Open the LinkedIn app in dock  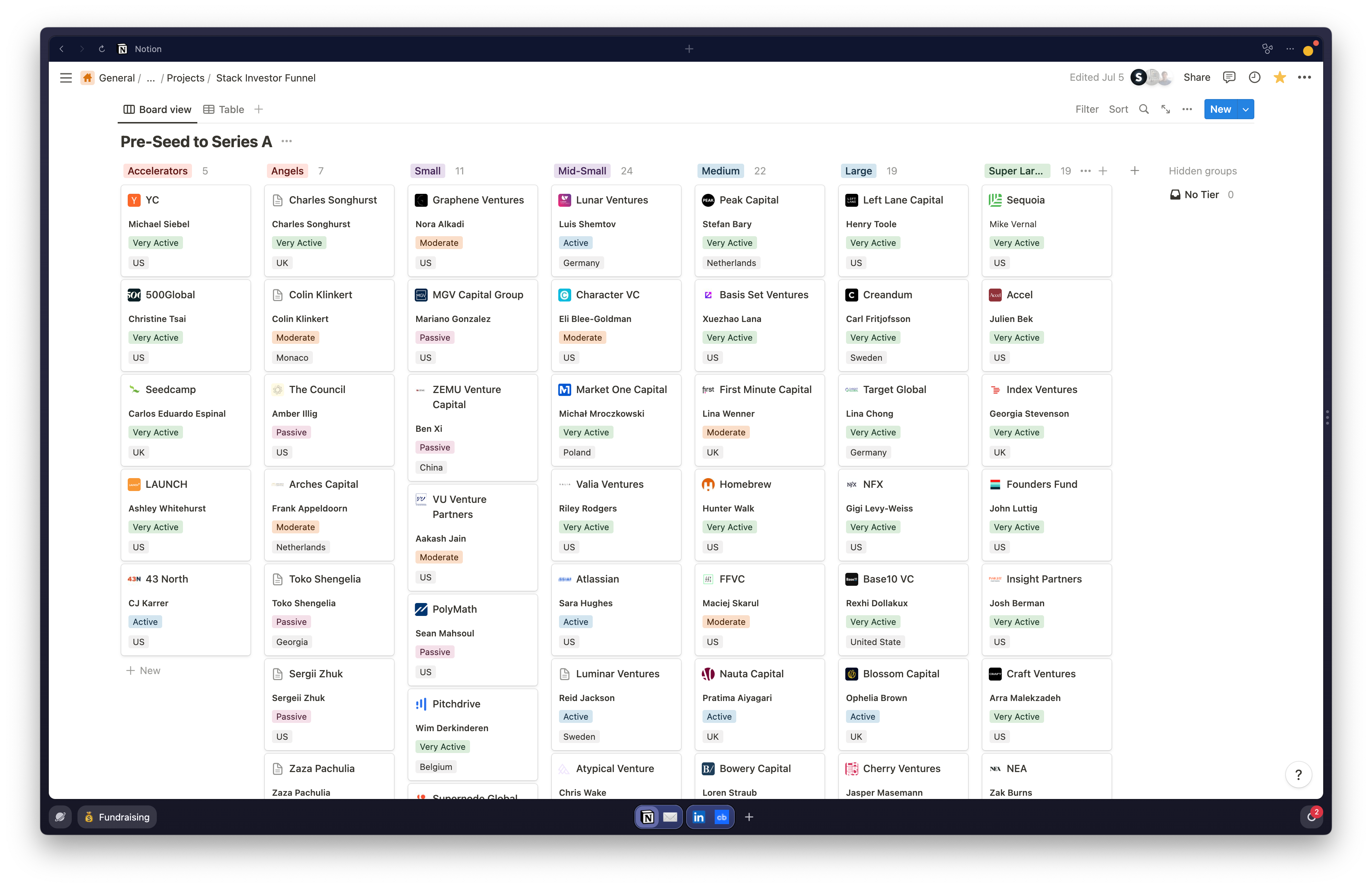[699, 817]
